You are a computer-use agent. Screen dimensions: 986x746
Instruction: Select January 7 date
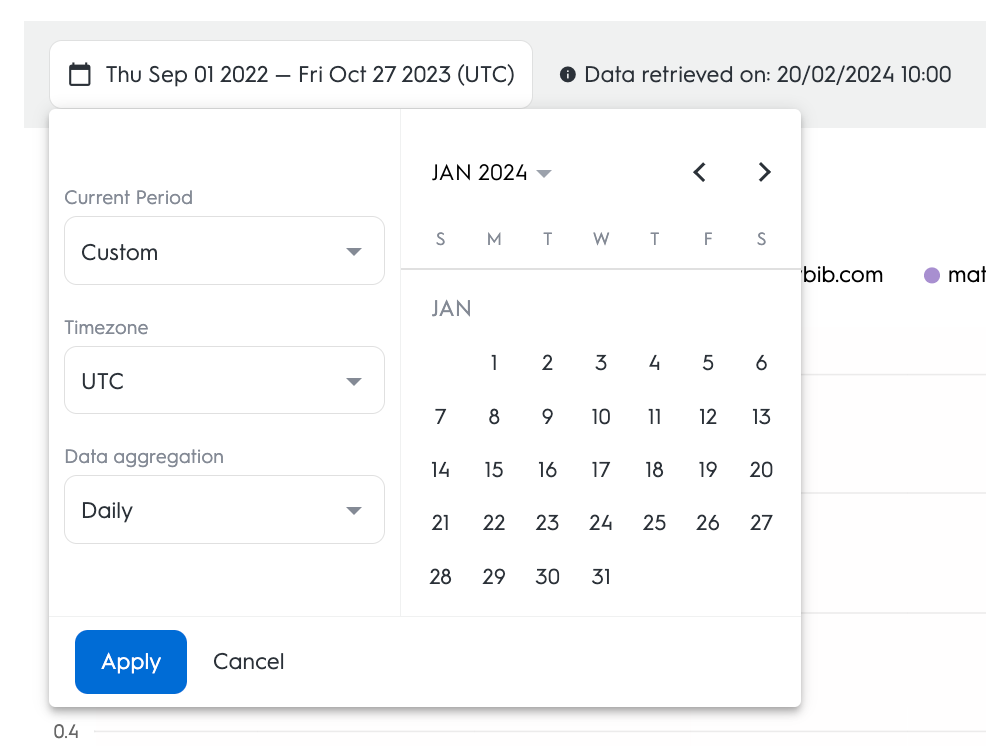441,417
